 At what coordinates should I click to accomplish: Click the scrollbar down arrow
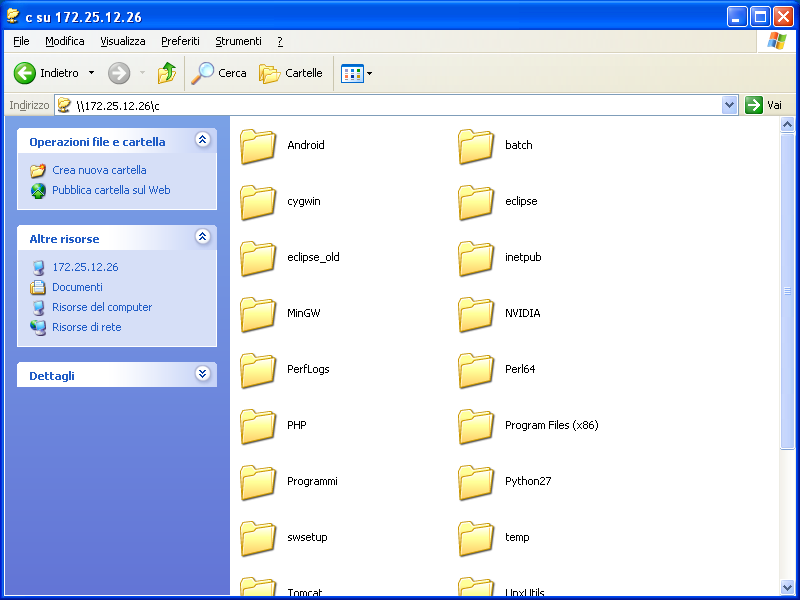tap(787, 587)
